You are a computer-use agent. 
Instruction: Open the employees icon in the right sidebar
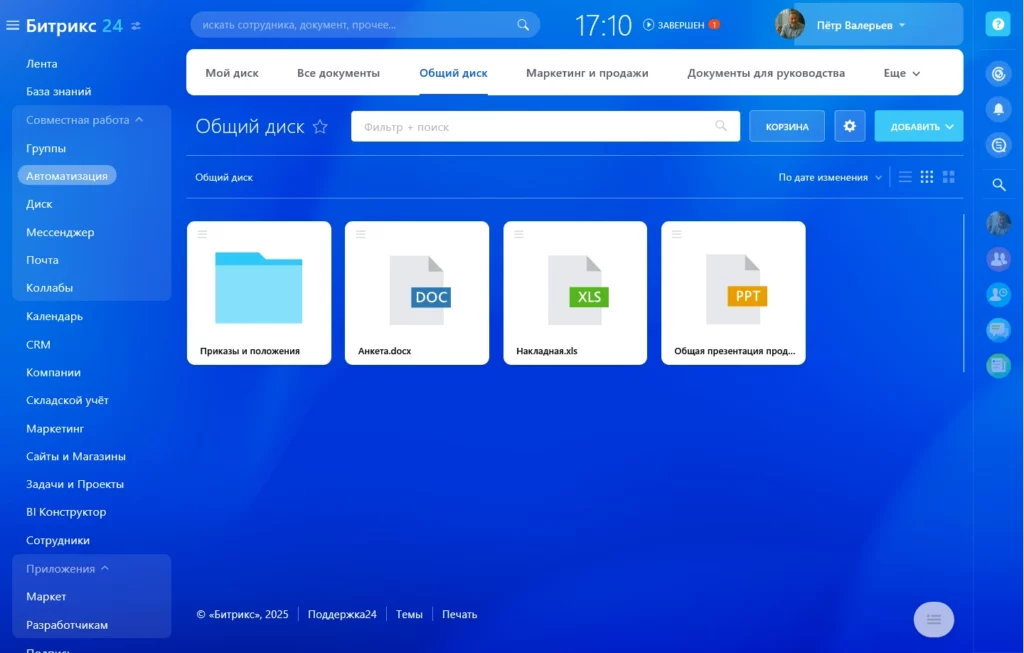998,259
